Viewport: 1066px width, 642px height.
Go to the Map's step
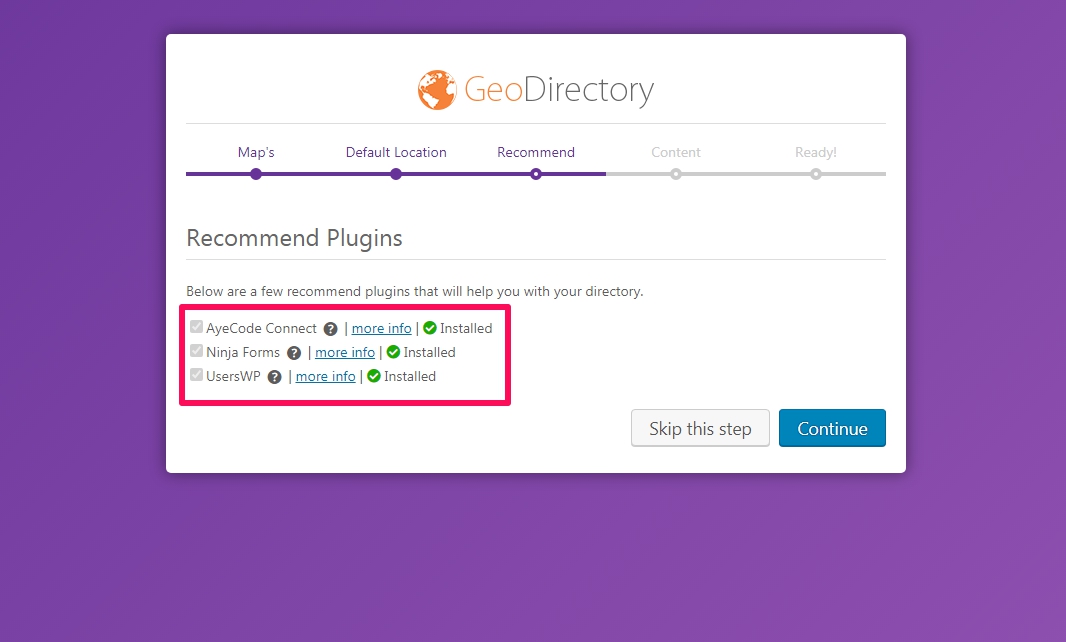(256, 152)
